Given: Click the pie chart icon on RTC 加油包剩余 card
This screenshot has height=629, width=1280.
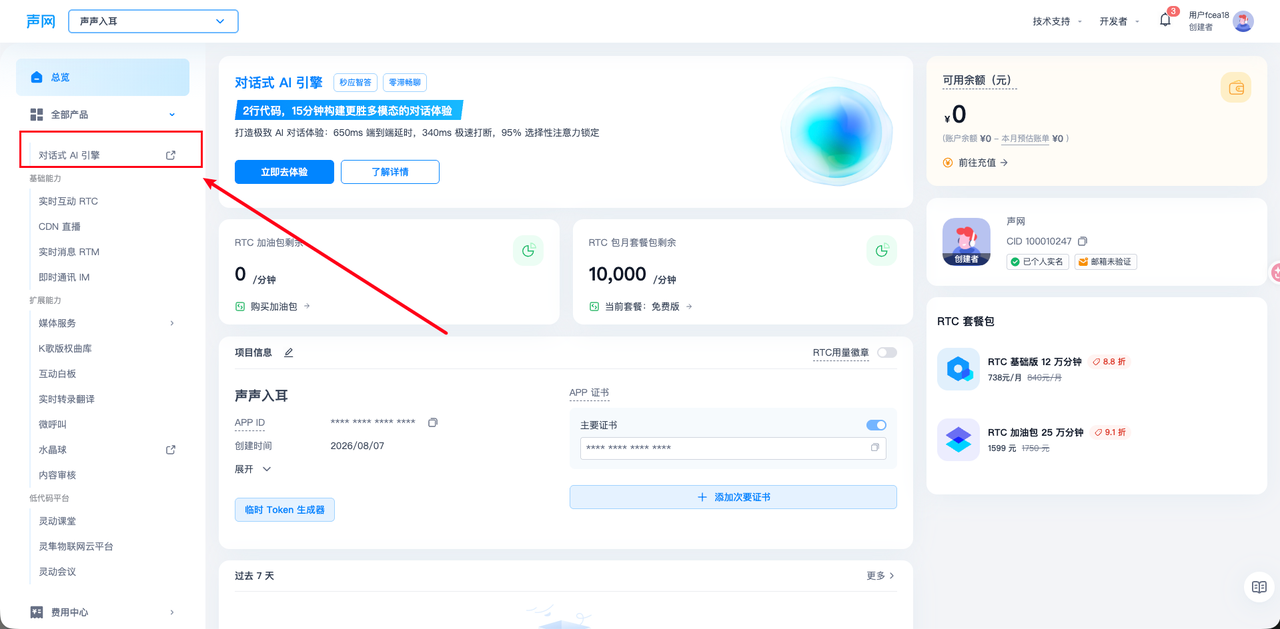Looking at the screenshot, I should pos(528,251).
